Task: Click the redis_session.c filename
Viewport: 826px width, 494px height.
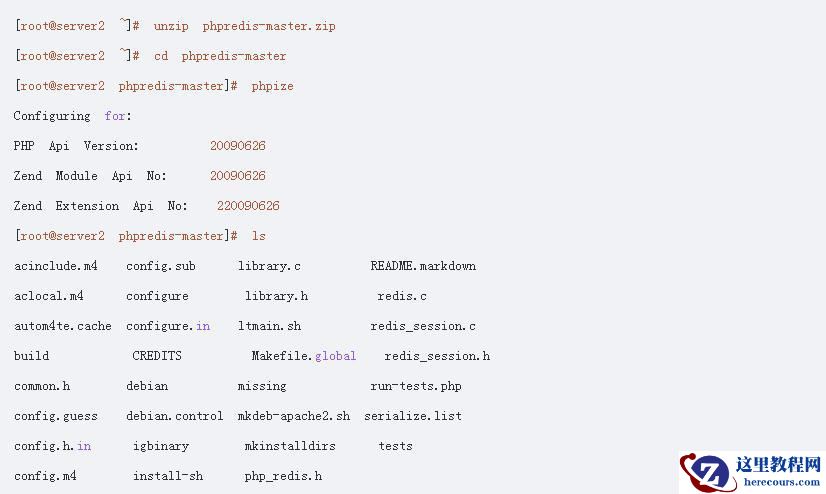Action: 423,326
